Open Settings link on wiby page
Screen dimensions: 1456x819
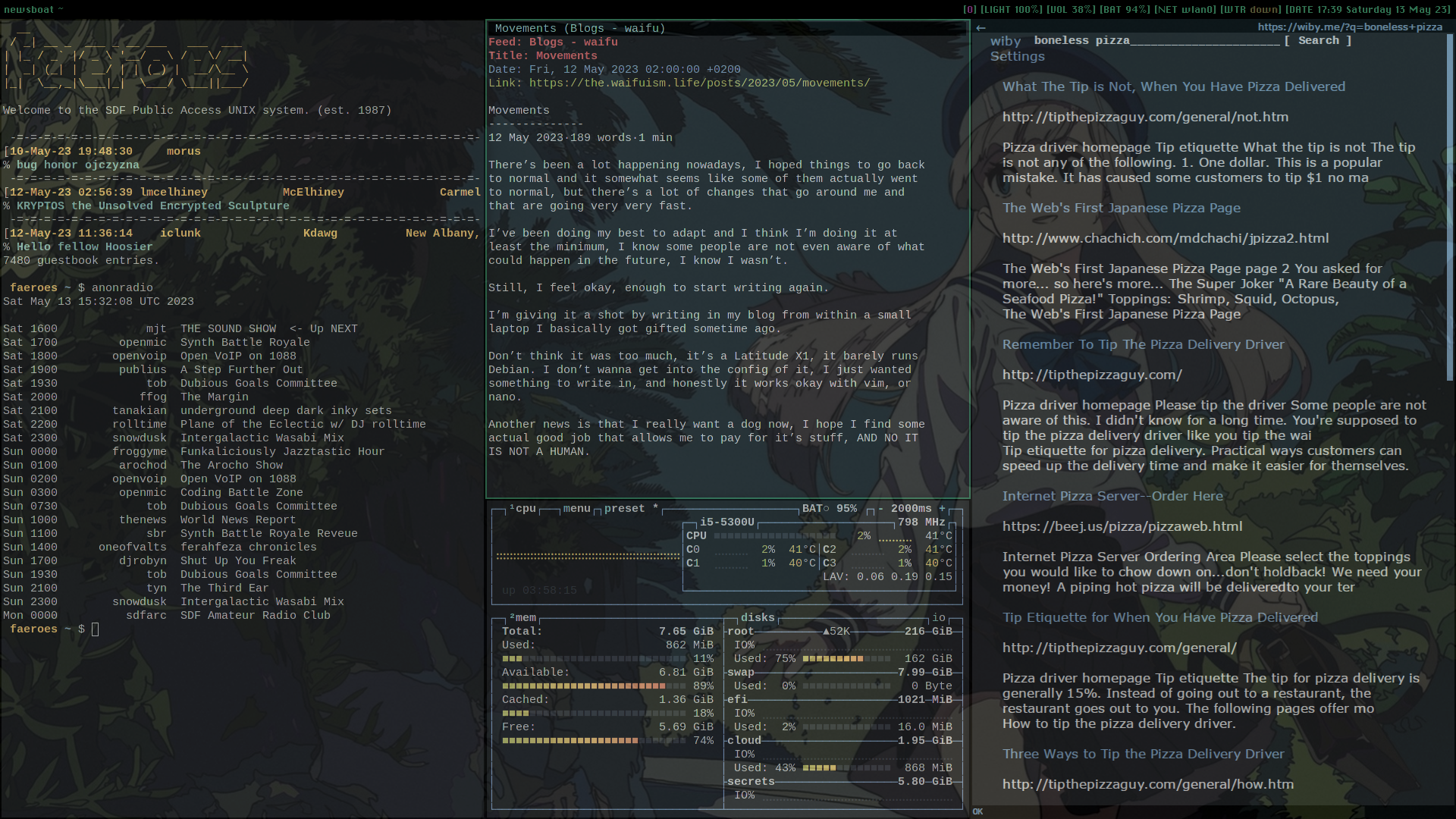[1017, 57]
